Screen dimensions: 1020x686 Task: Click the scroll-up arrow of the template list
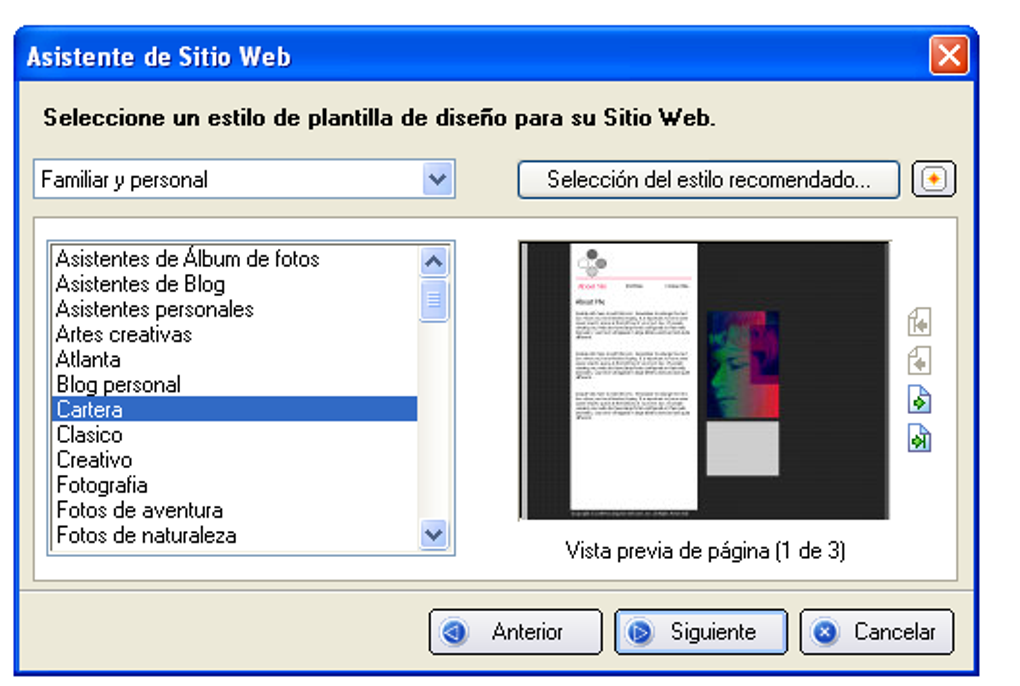coord(433,260)
